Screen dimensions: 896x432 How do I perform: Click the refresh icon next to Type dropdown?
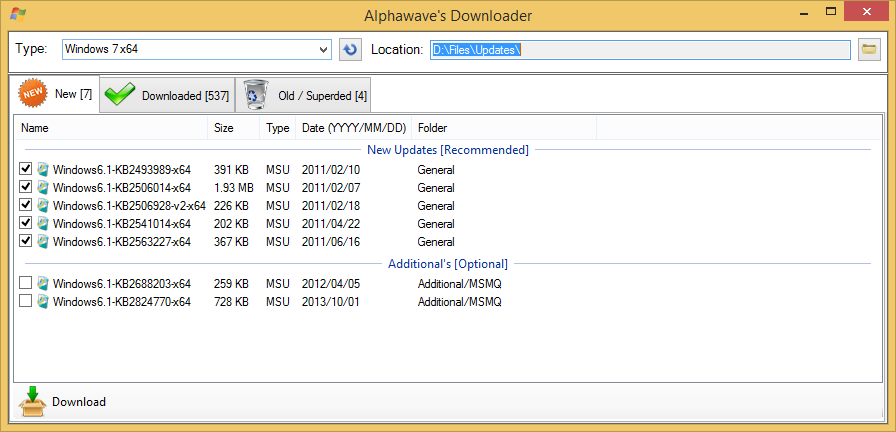pyautogui.click(x=350, y=50)
